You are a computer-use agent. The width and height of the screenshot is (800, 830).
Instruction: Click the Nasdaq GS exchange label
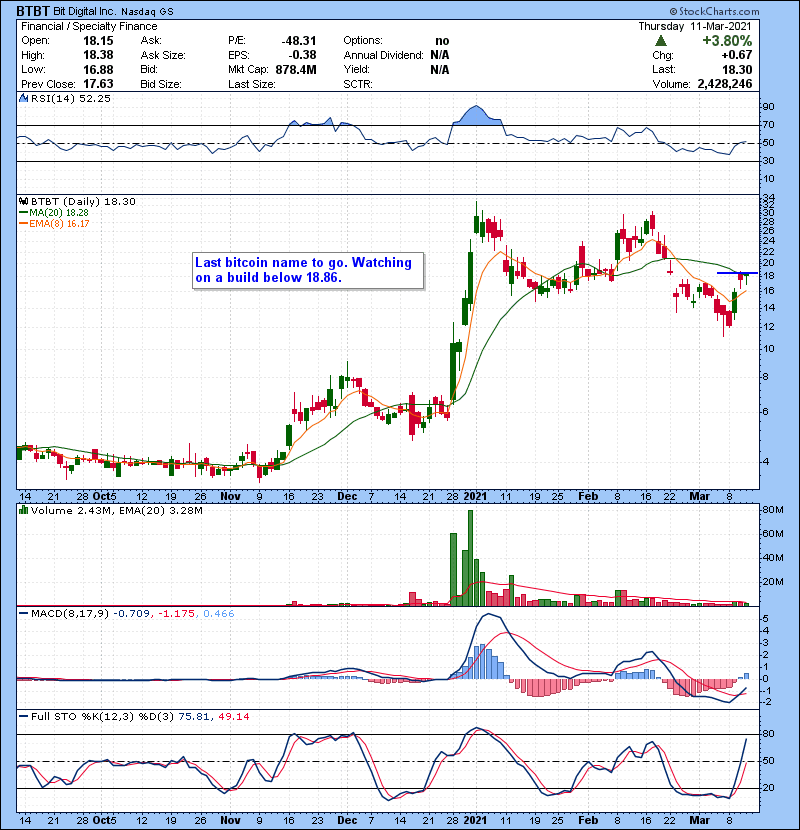click(x=147, y=12)
